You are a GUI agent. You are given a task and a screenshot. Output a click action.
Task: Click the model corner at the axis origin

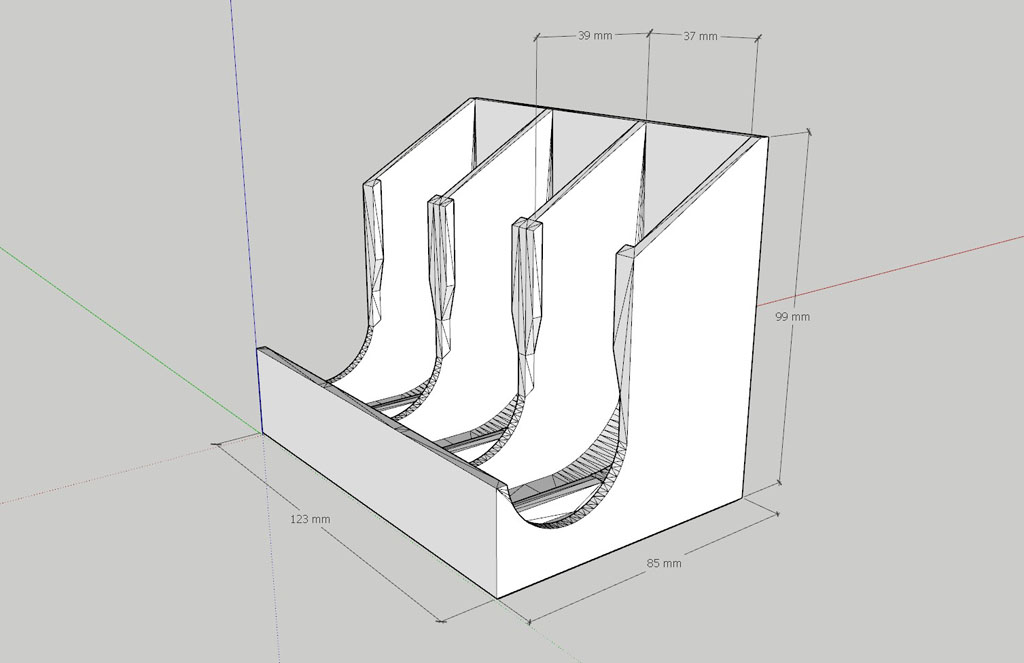(261, 432)
